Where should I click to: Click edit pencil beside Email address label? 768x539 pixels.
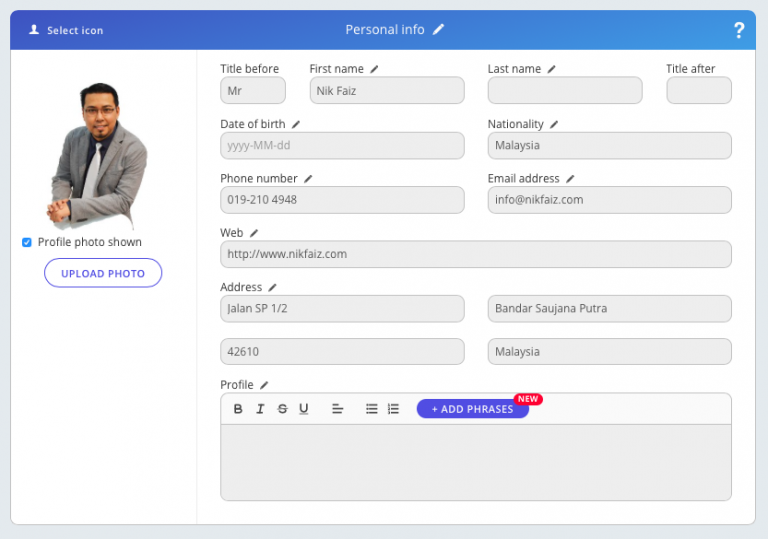570,179
